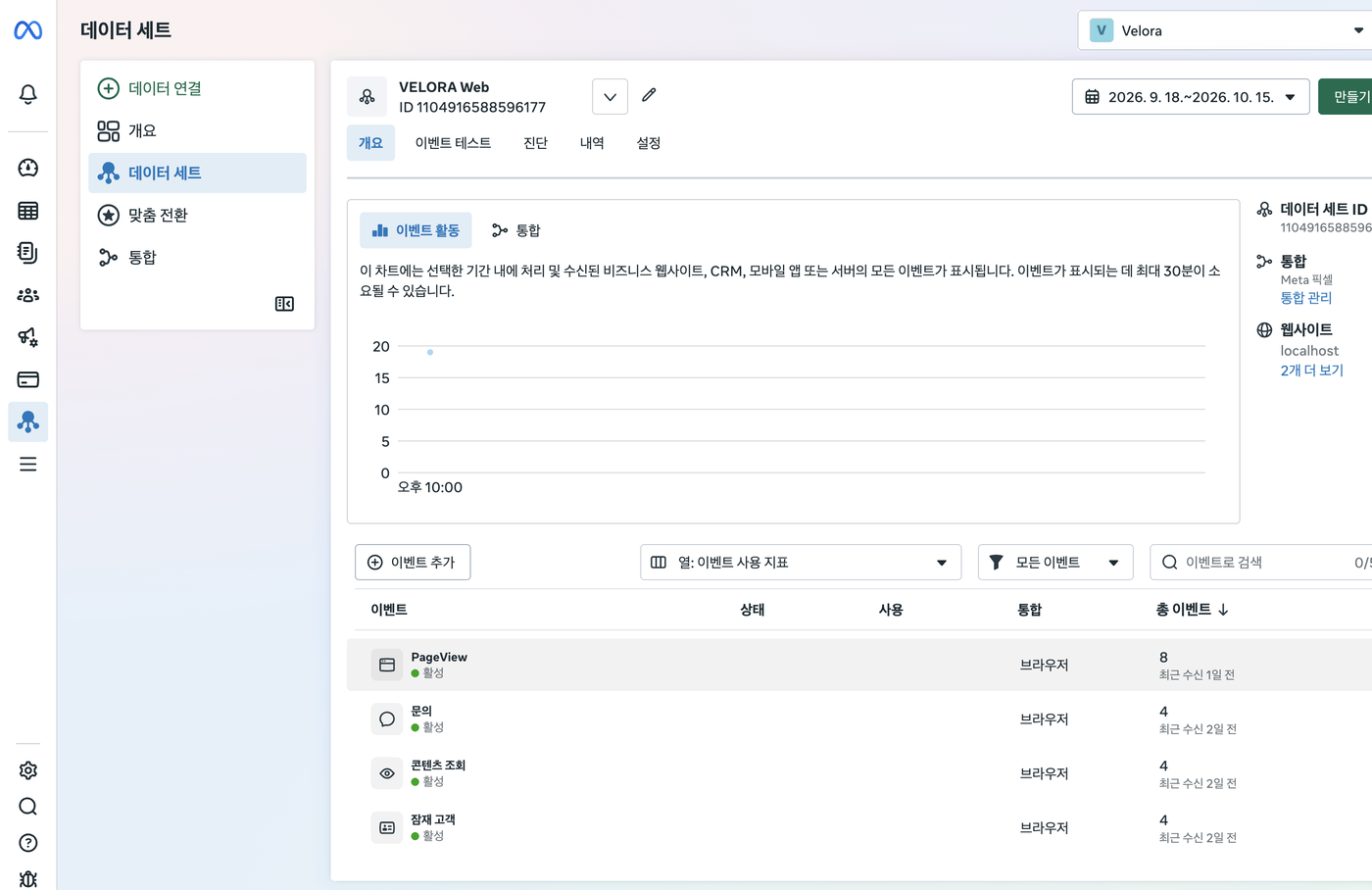The width and height of the screenshot is (1372, 890).
Task: Select the 개요 tab under VELORA Web
Action: coord(370,143)
